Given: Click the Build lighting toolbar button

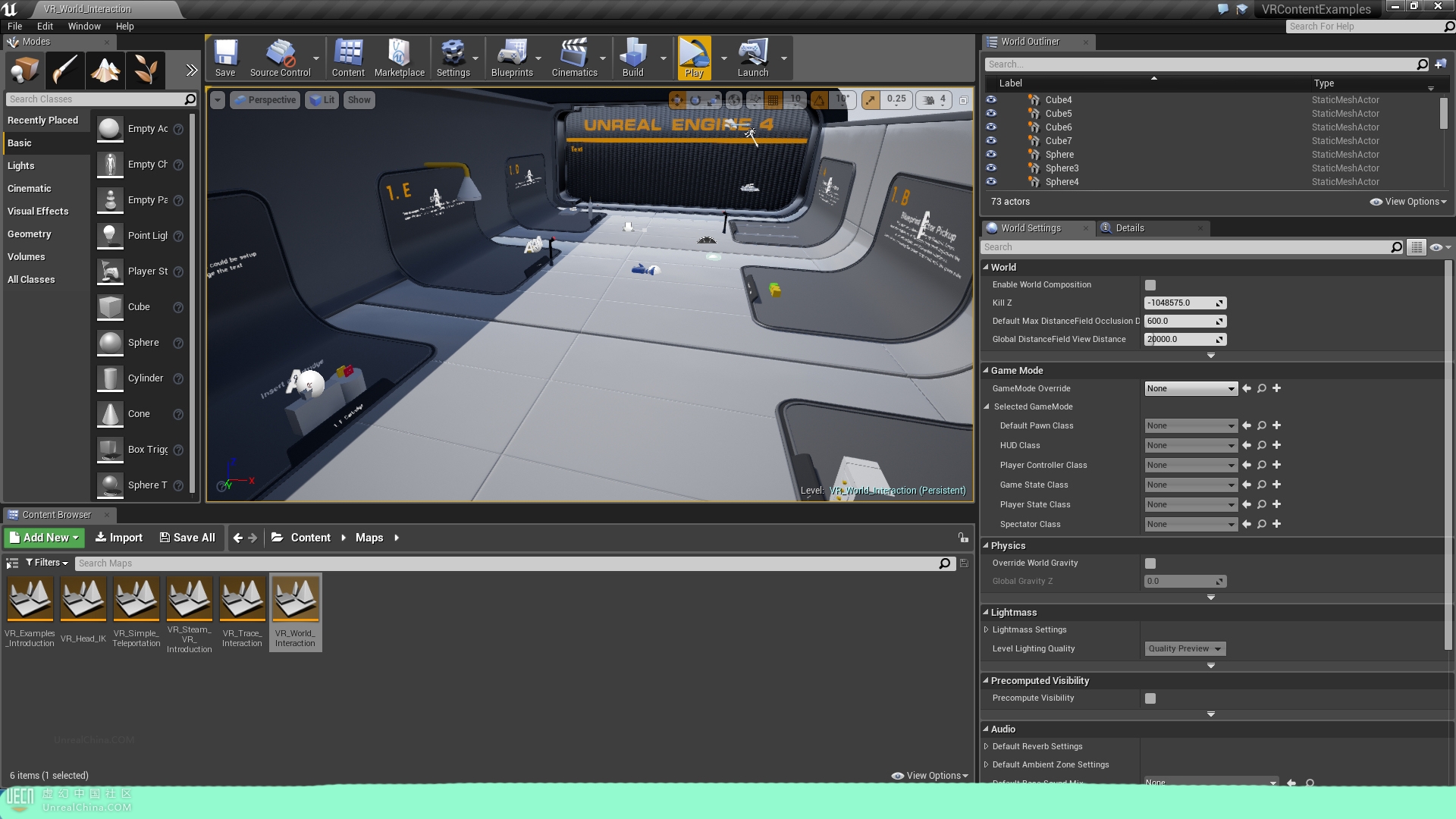Looking at the screenshot, I should point(632,58).
